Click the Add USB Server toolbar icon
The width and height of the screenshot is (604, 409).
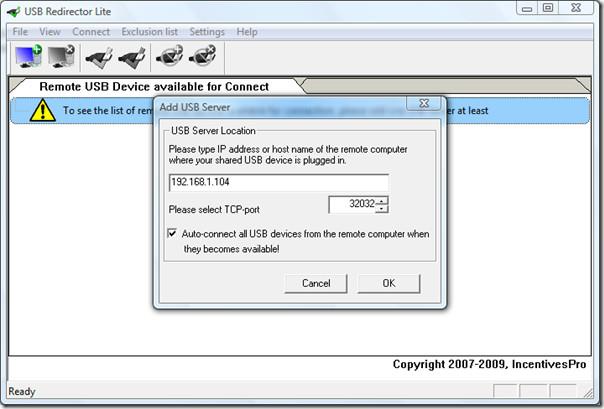click(25, 58)
